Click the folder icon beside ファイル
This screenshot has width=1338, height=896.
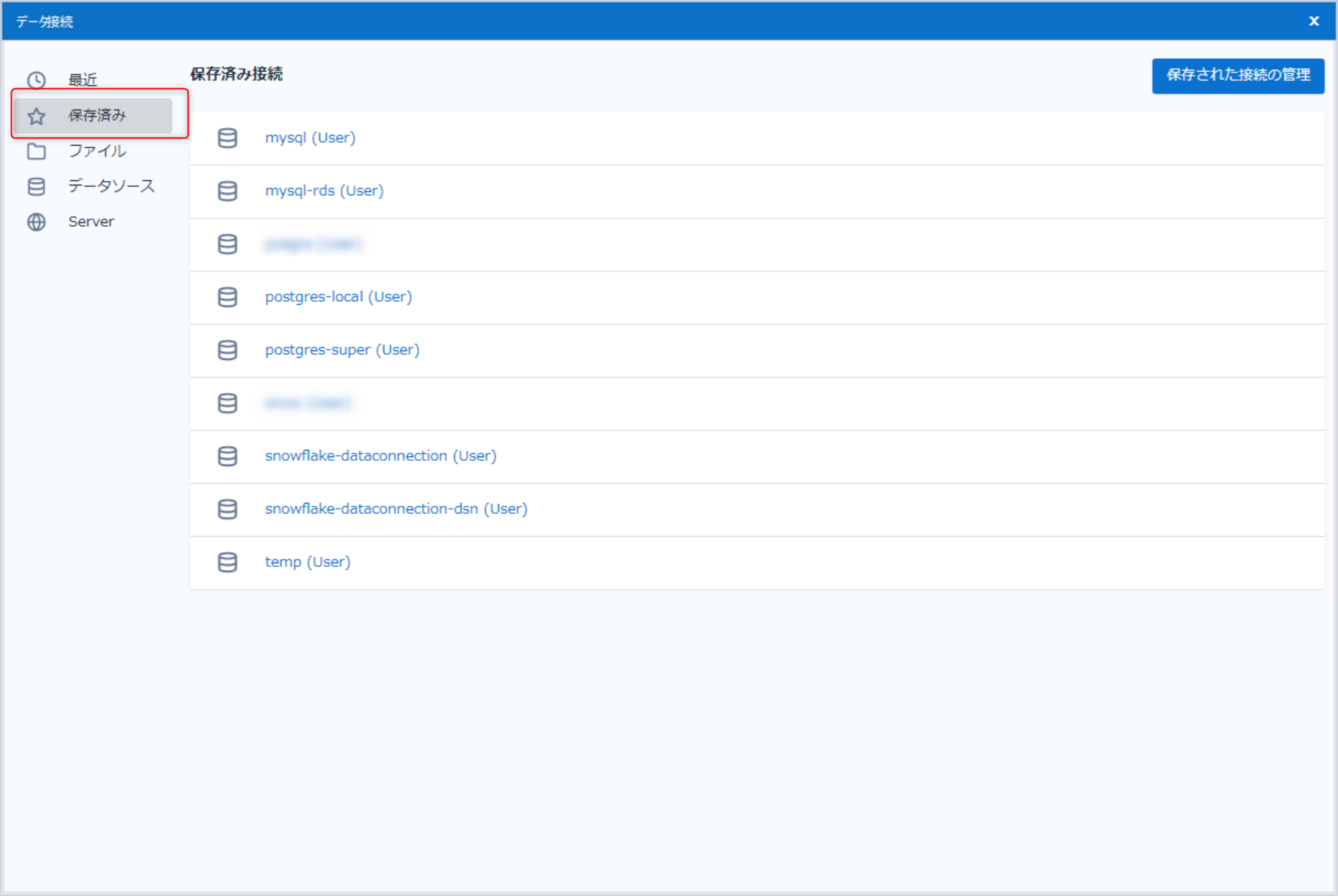(36, 151)
